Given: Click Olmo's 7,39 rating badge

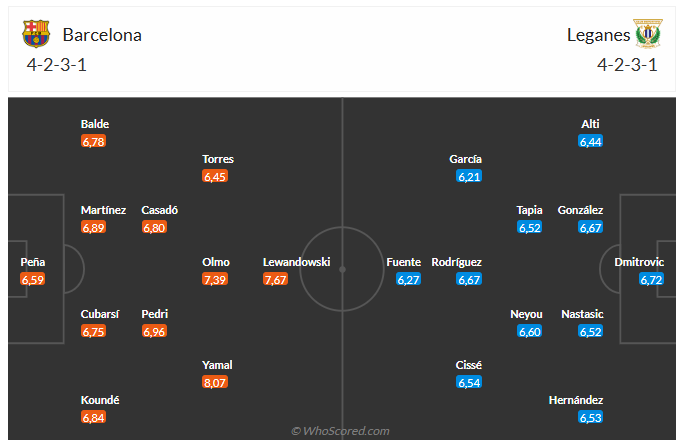Looking at the screenshot, I should point(215,279).
